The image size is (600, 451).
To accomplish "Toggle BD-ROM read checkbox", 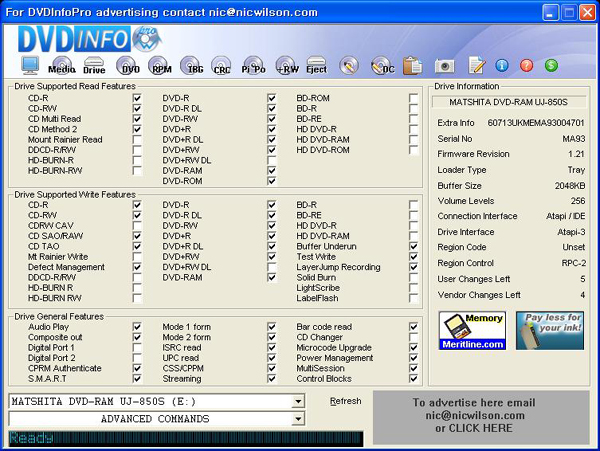I will pyautogui.click(x=413, y=98).
